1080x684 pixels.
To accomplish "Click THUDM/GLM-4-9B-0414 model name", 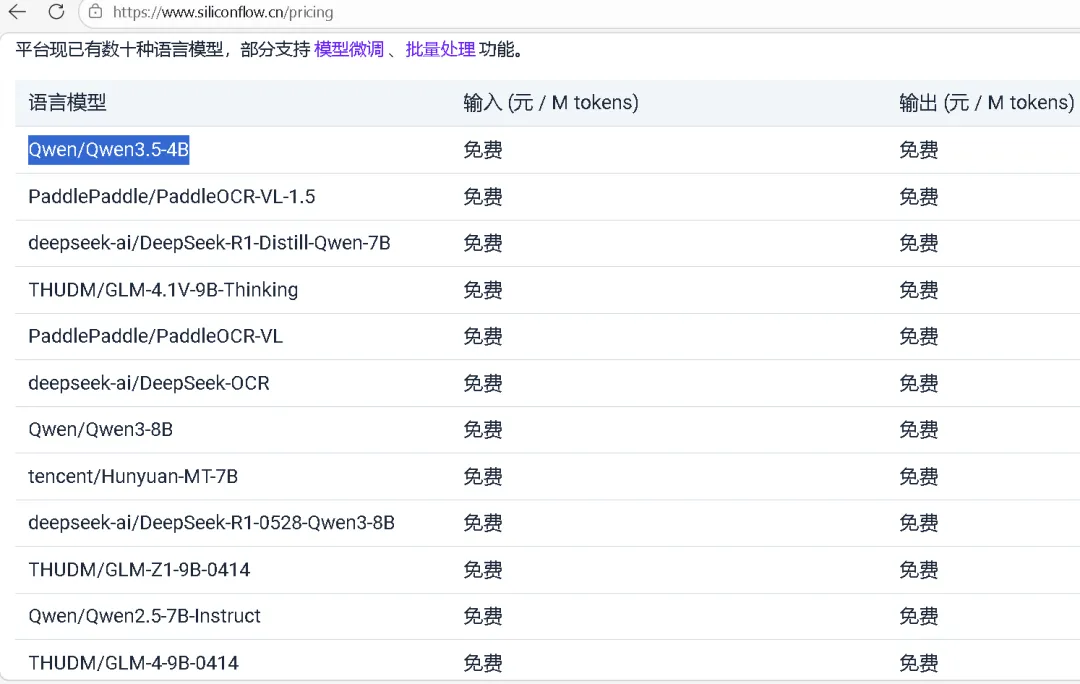I will click(x=134, y=663).
